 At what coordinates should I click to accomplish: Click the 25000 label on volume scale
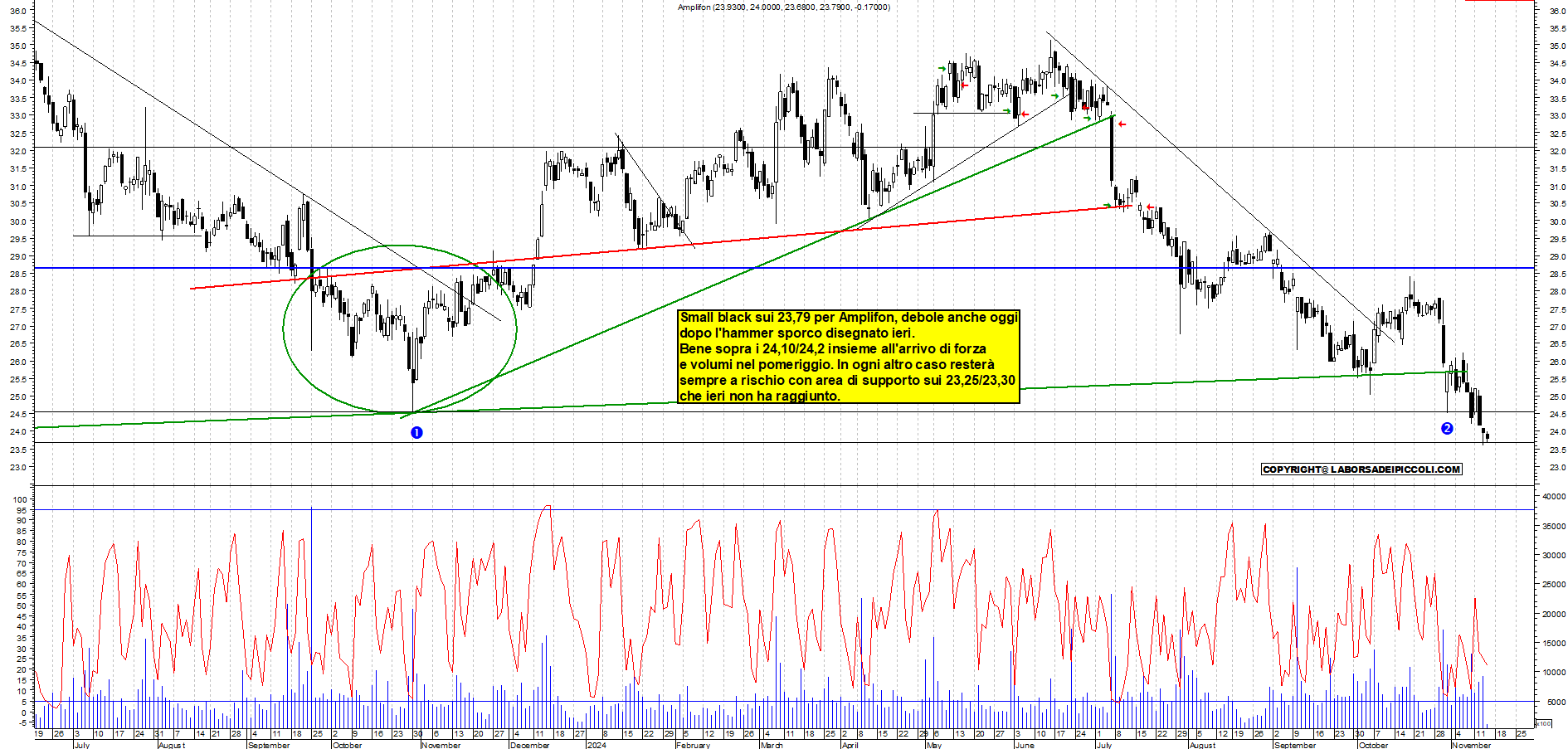coord(1554,585)
